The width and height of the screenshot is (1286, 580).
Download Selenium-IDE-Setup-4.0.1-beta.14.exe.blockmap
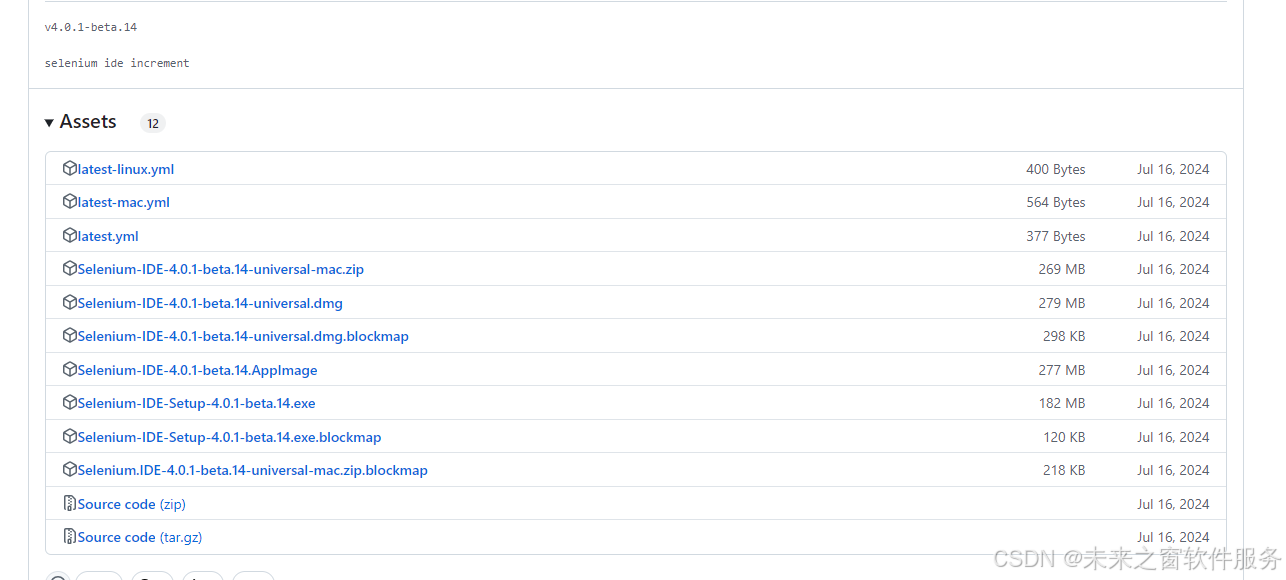230,437
